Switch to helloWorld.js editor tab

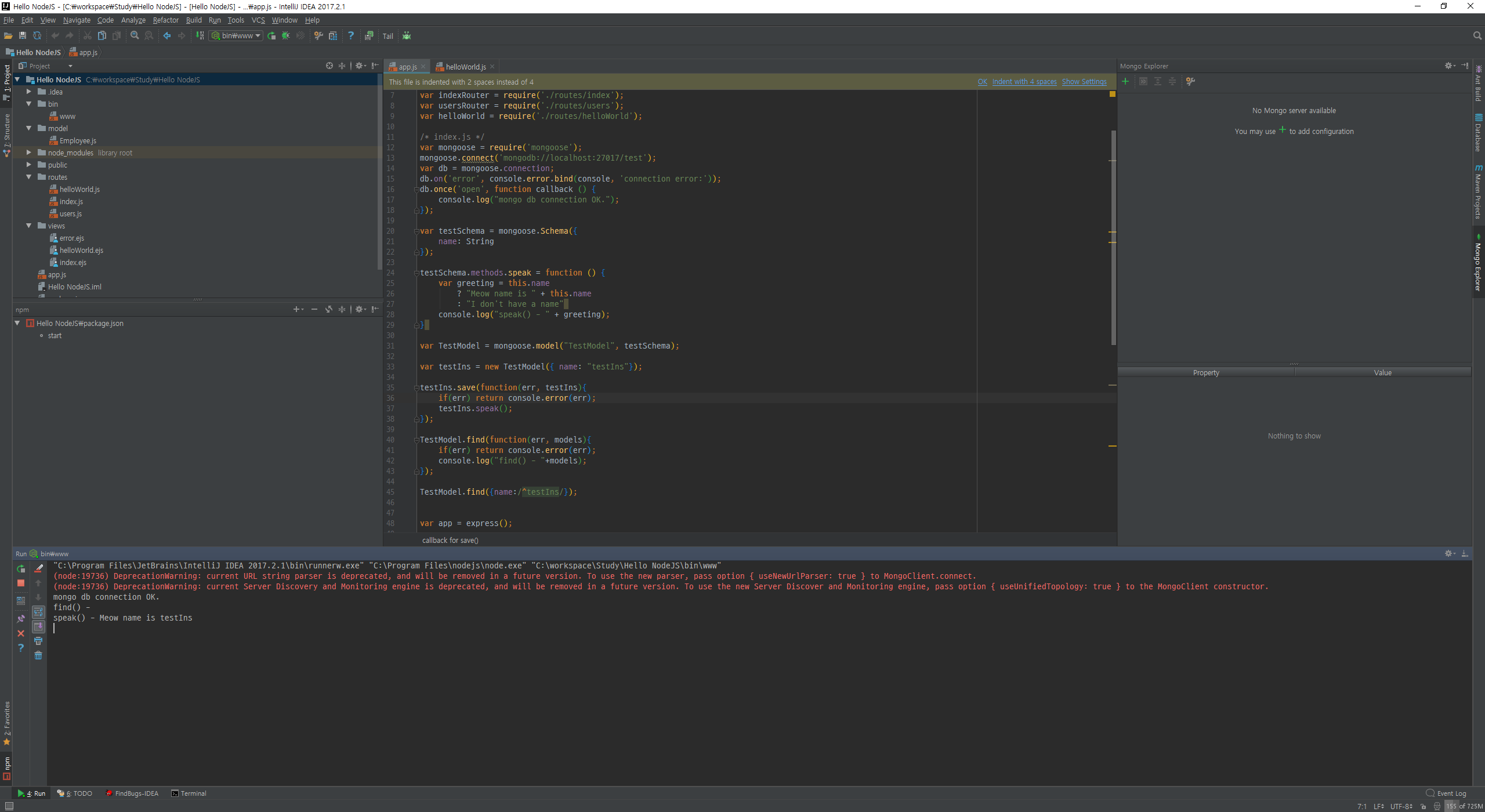coord(465,67)
